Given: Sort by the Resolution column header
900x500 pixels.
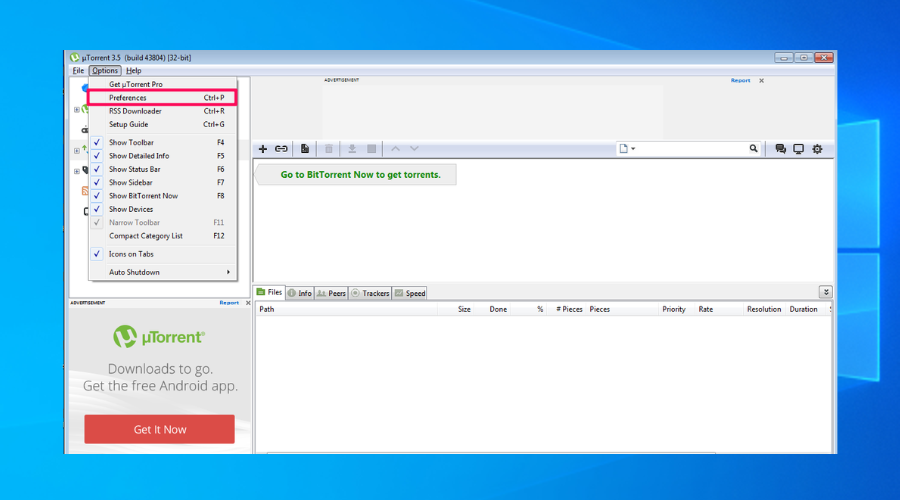Looking at the screenshot, I should coord(764,309).
